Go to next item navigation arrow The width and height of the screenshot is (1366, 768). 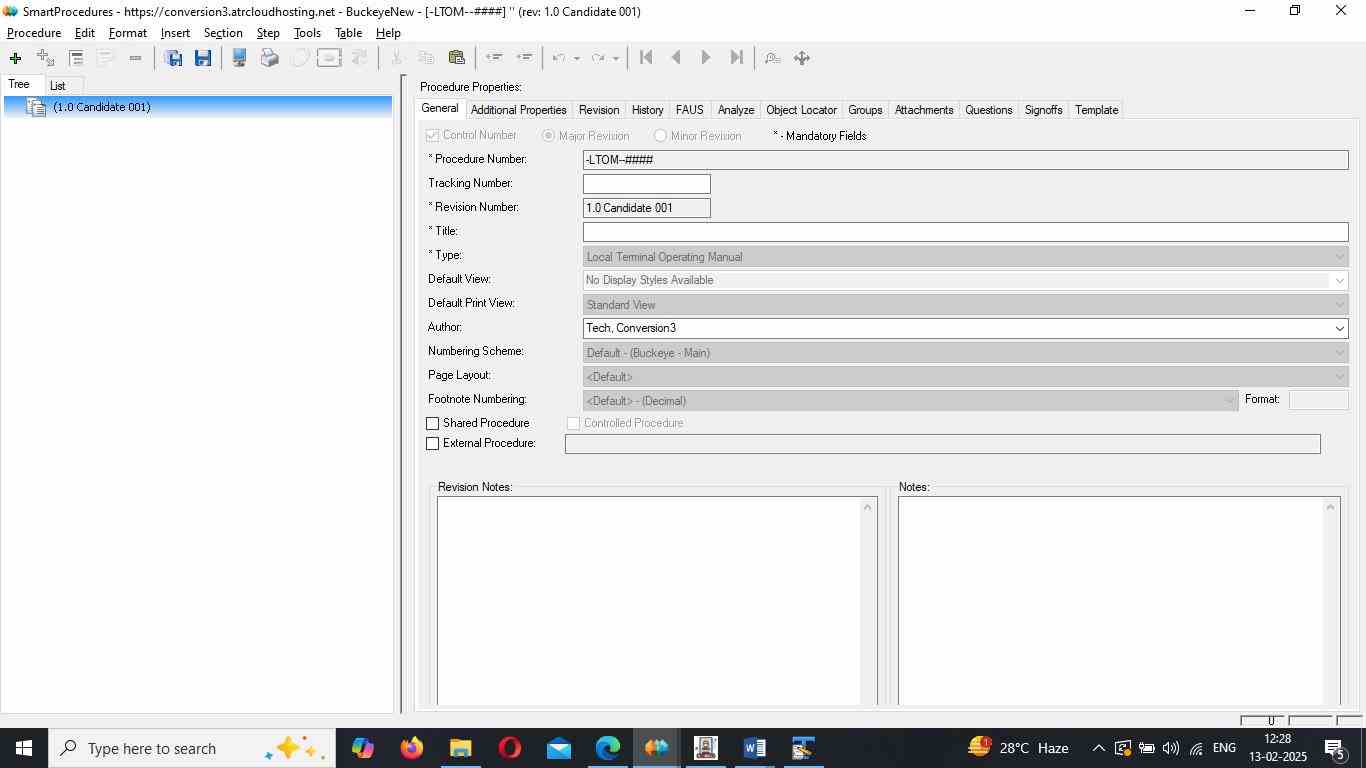click(x=706, y=58)
